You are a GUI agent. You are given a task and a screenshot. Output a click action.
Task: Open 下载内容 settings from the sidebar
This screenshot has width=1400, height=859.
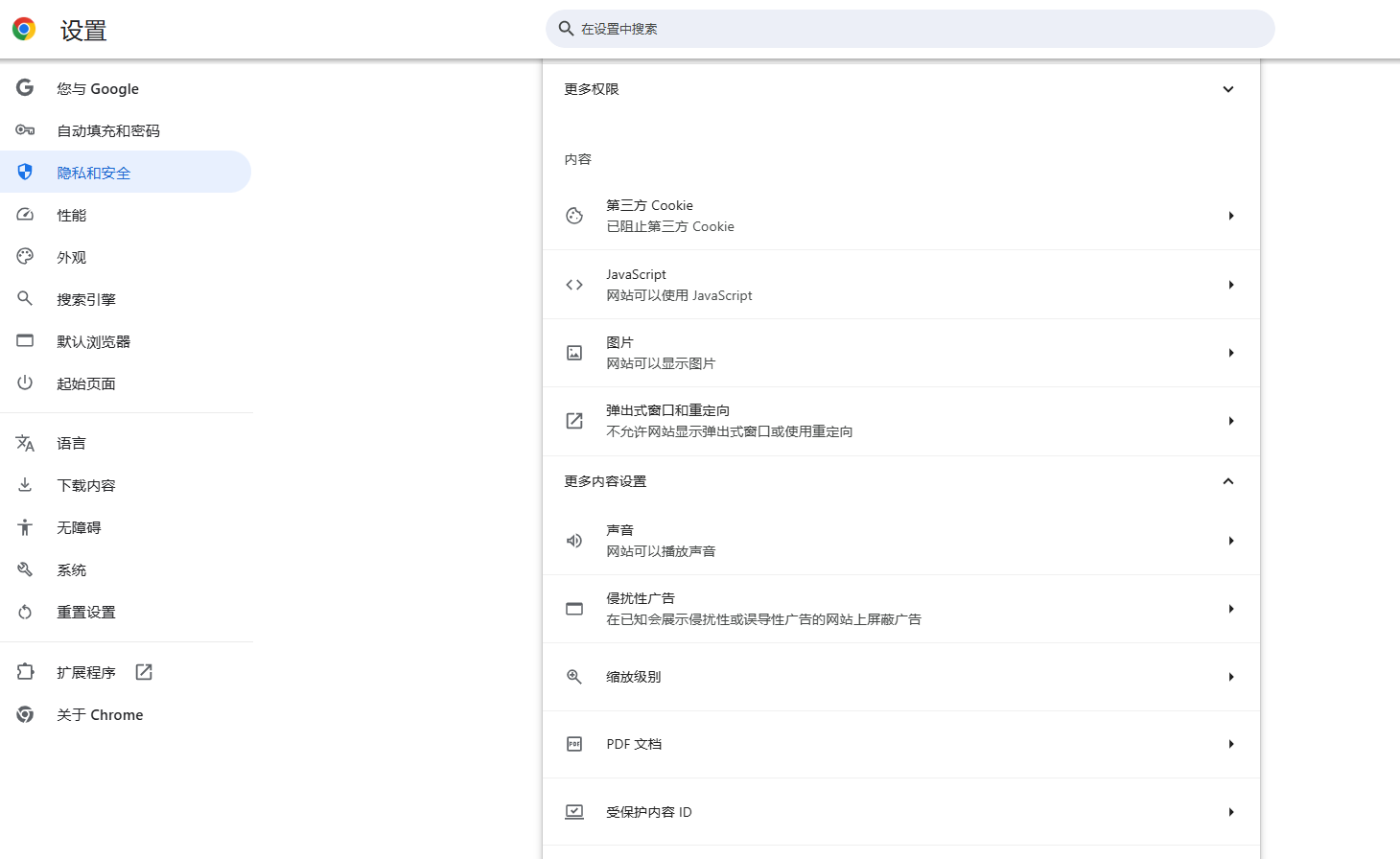tap(126, 485)
